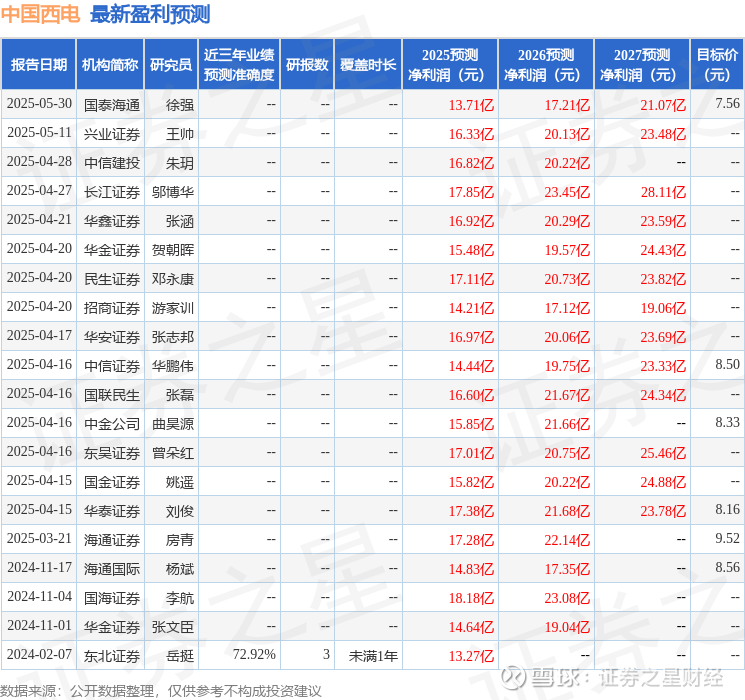Click the 中金公司 institution cell
The width and height of the screenshot is (745, 700).
[x=112, y=424]
